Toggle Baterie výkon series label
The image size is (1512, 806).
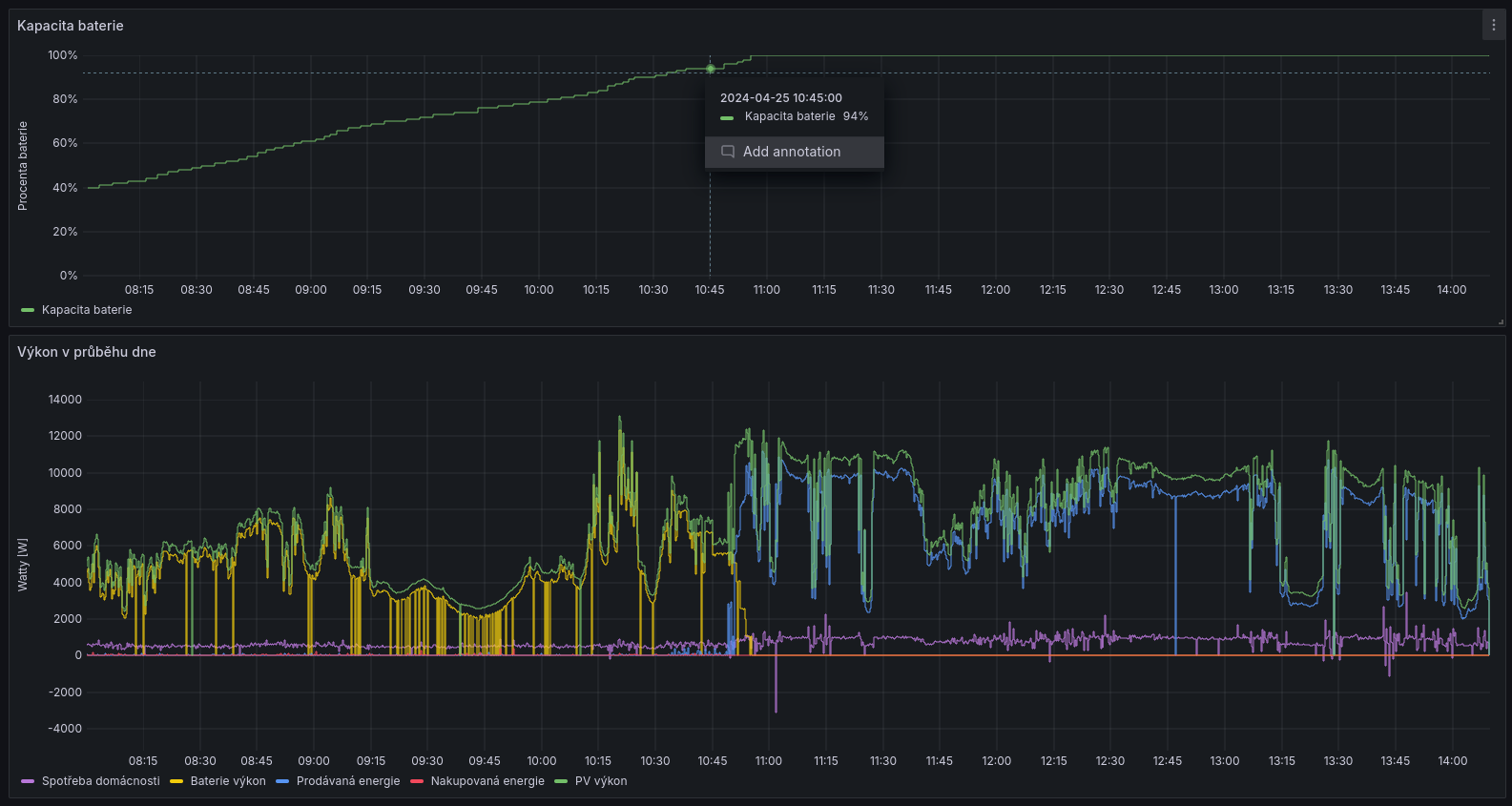[228, 781]
